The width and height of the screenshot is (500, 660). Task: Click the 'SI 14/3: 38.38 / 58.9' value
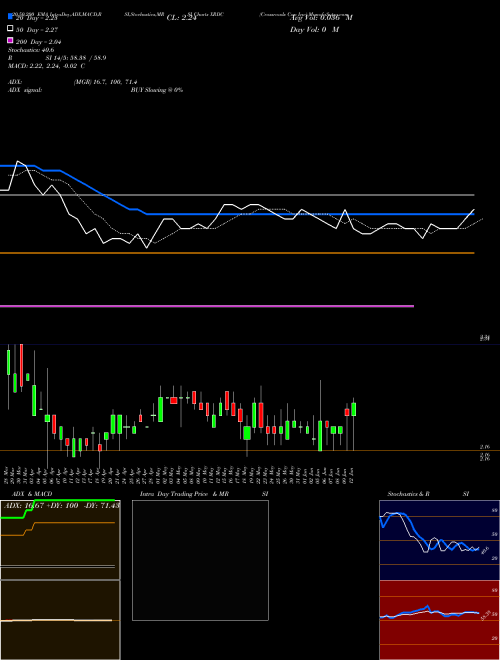tap(76, 58)
